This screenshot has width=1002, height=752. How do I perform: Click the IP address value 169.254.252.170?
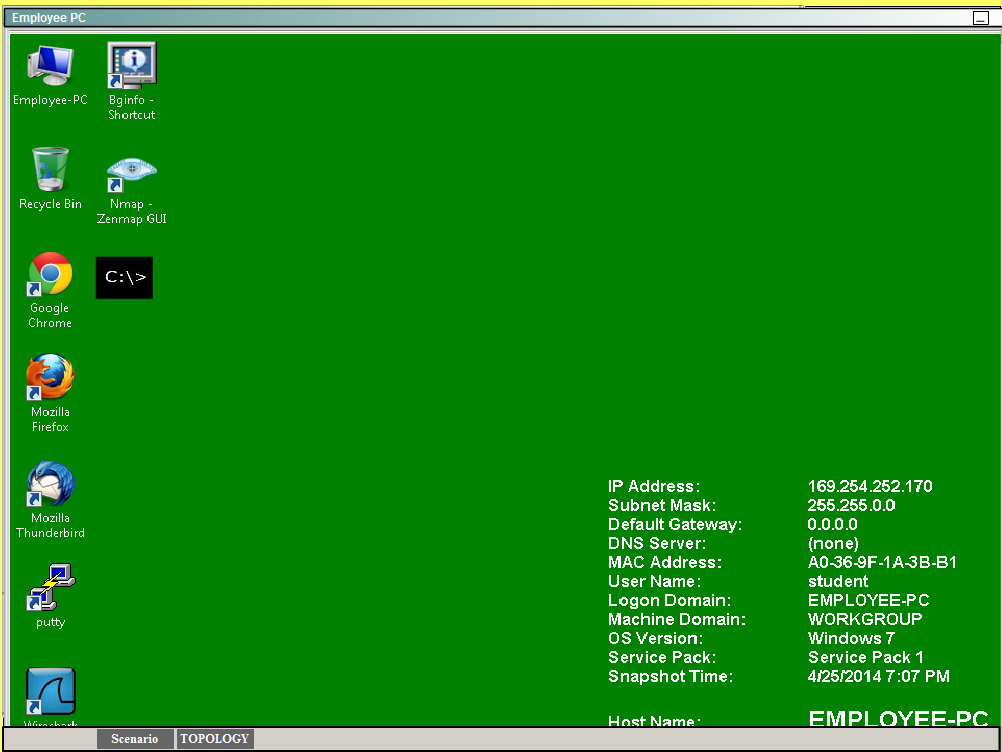pos(869,487)
